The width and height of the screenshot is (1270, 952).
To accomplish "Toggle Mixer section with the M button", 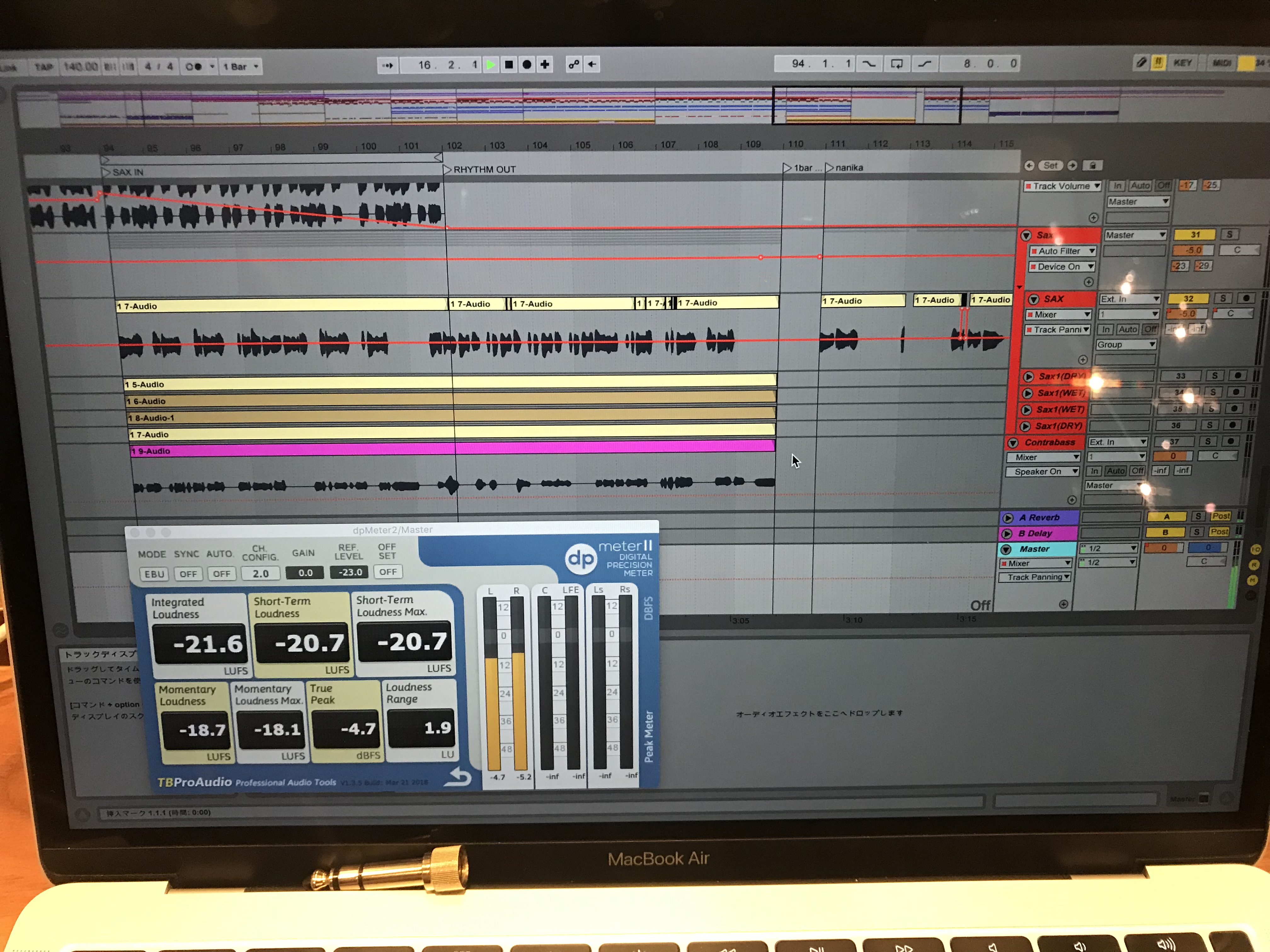I will pos(1253,581).
